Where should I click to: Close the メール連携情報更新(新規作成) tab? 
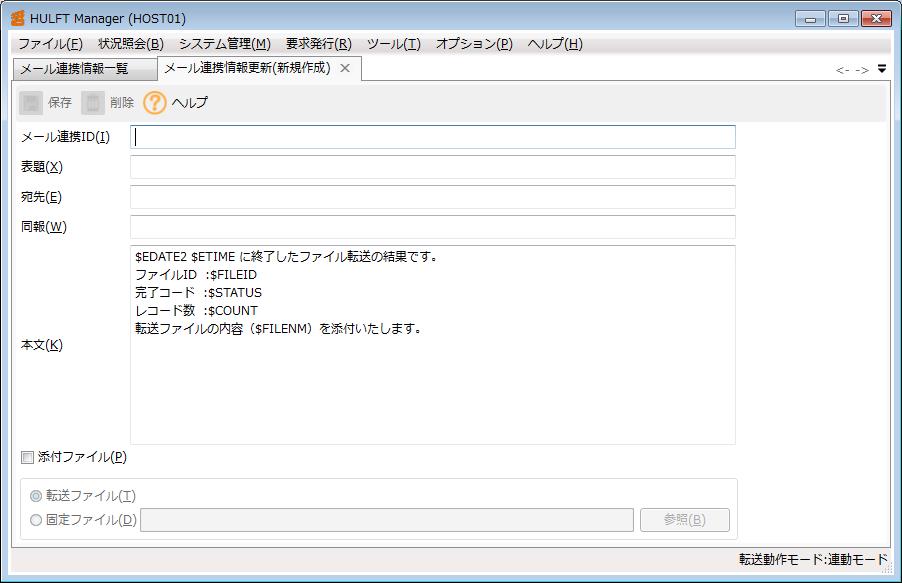345,68
